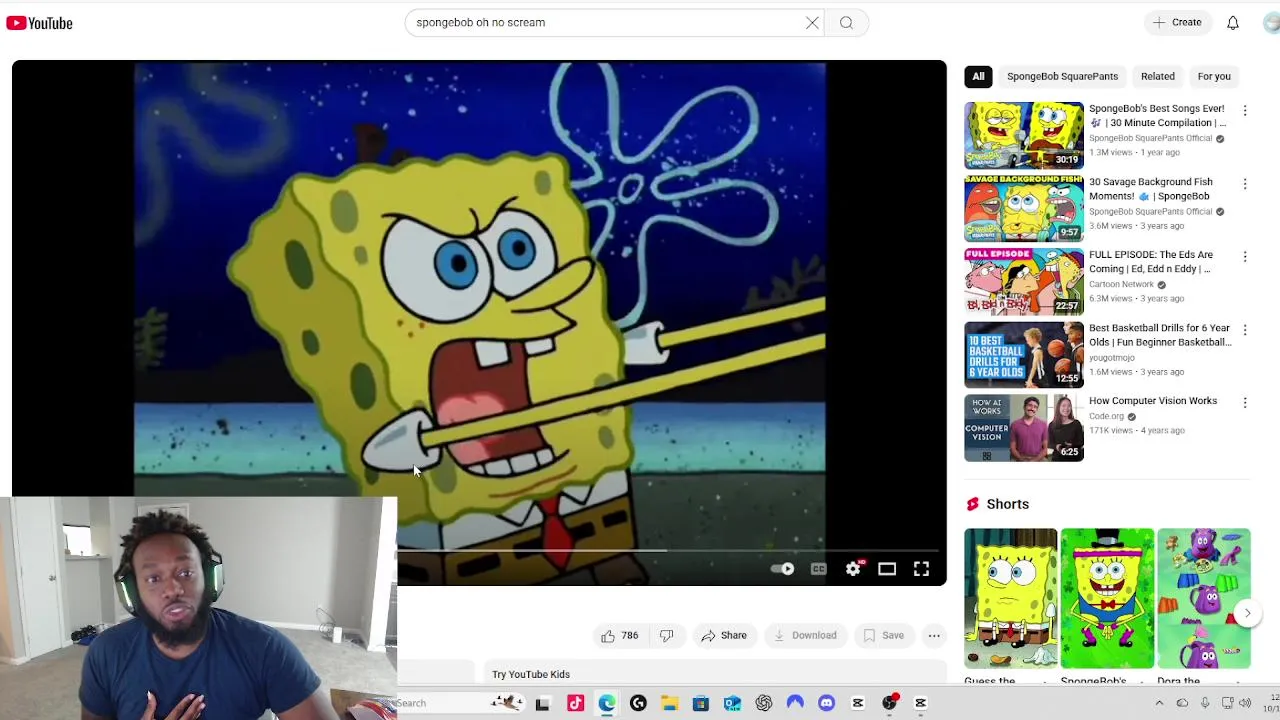Open the middle SpongeBob top-hat Short

[1107, 598]
